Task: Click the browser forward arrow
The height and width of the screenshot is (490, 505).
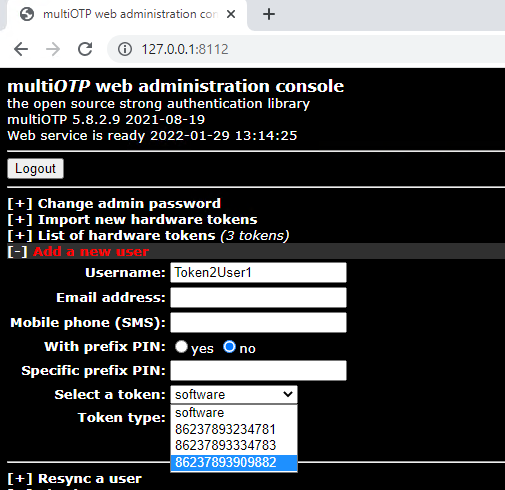Action: coord(53,49)
